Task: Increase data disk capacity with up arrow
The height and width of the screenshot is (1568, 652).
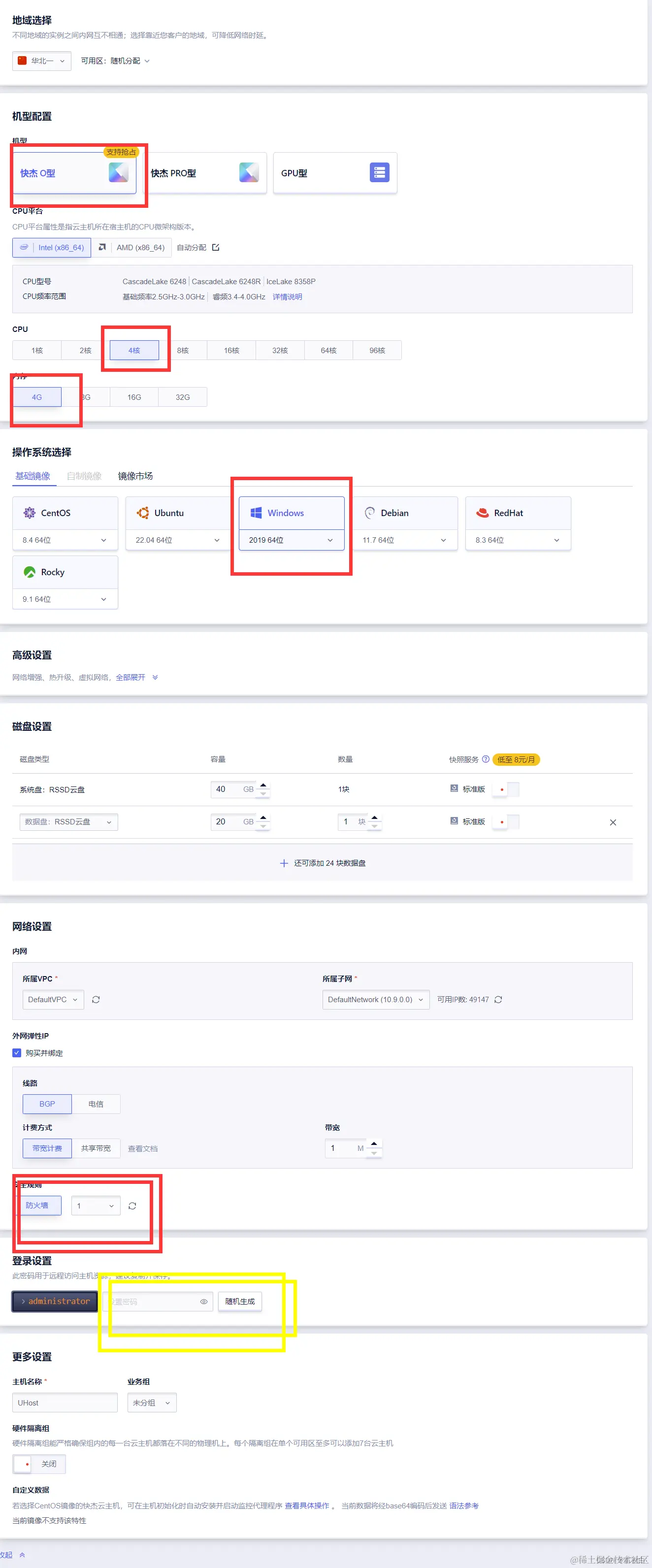Action: click(x=263, y=817)
